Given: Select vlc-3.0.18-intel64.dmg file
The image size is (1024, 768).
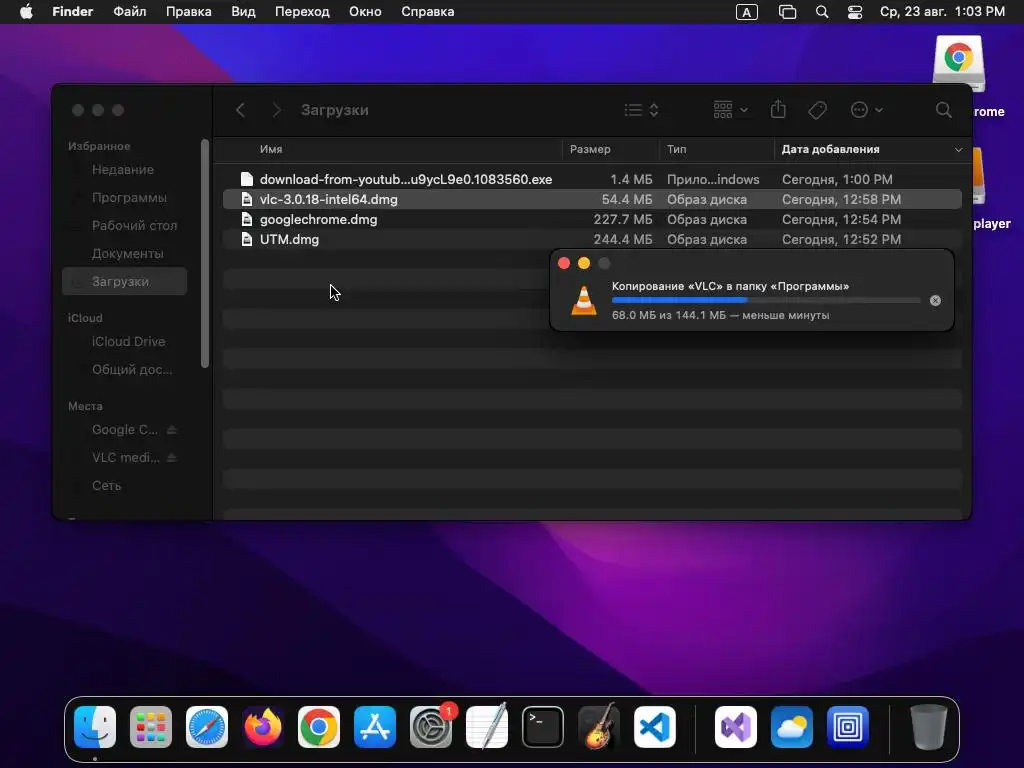Looking at the screenshot, I should point(592,199).
